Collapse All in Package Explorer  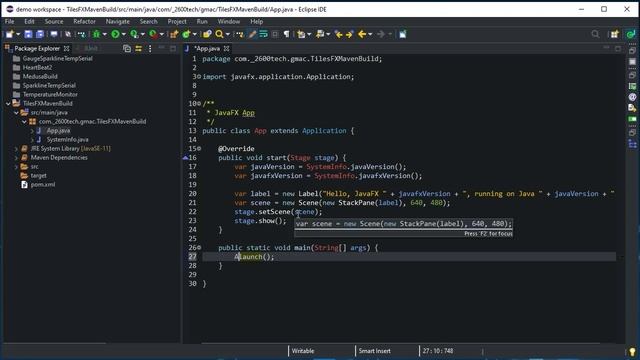point(127,49)
